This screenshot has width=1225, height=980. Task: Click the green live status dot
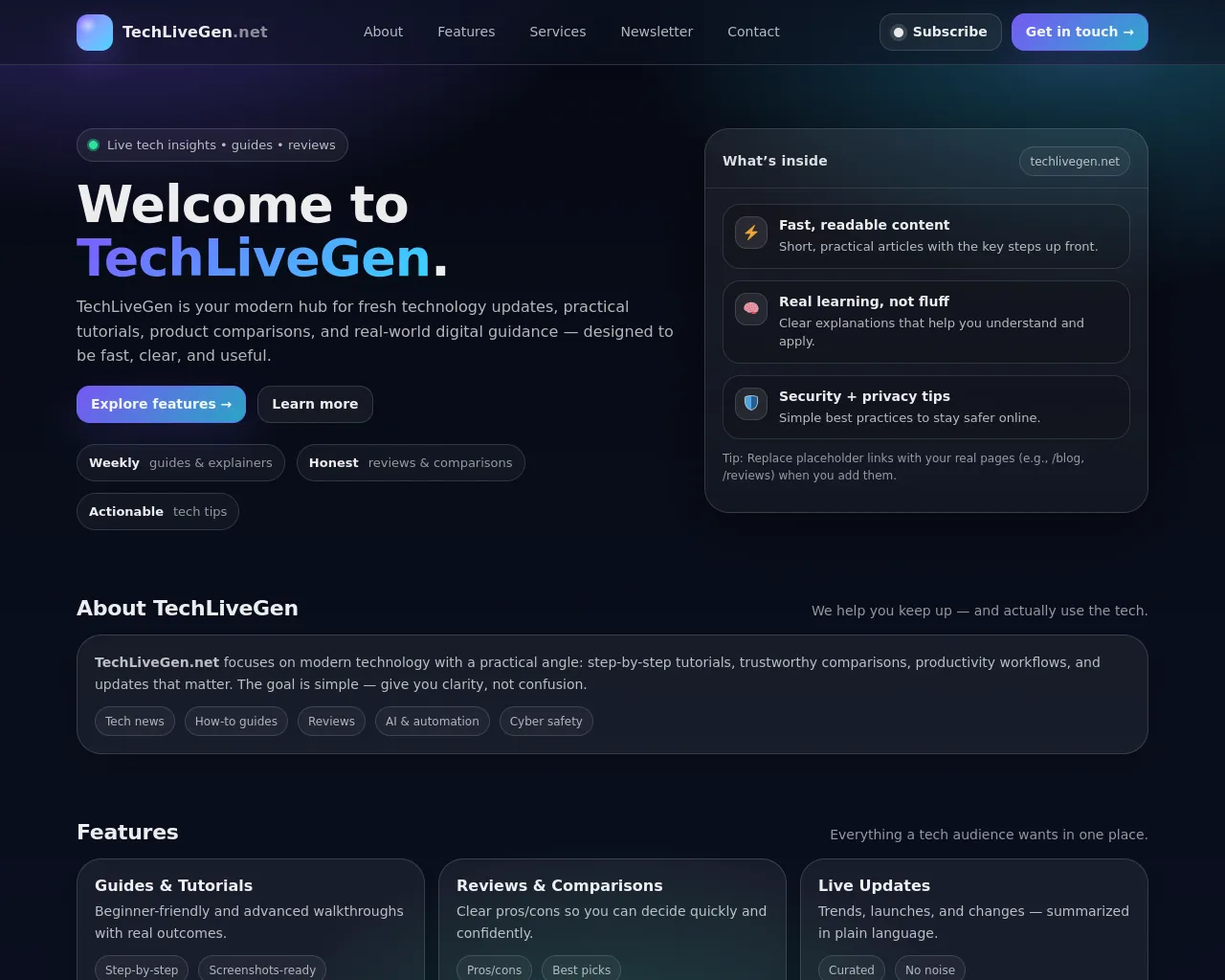(x=94, y=145)
